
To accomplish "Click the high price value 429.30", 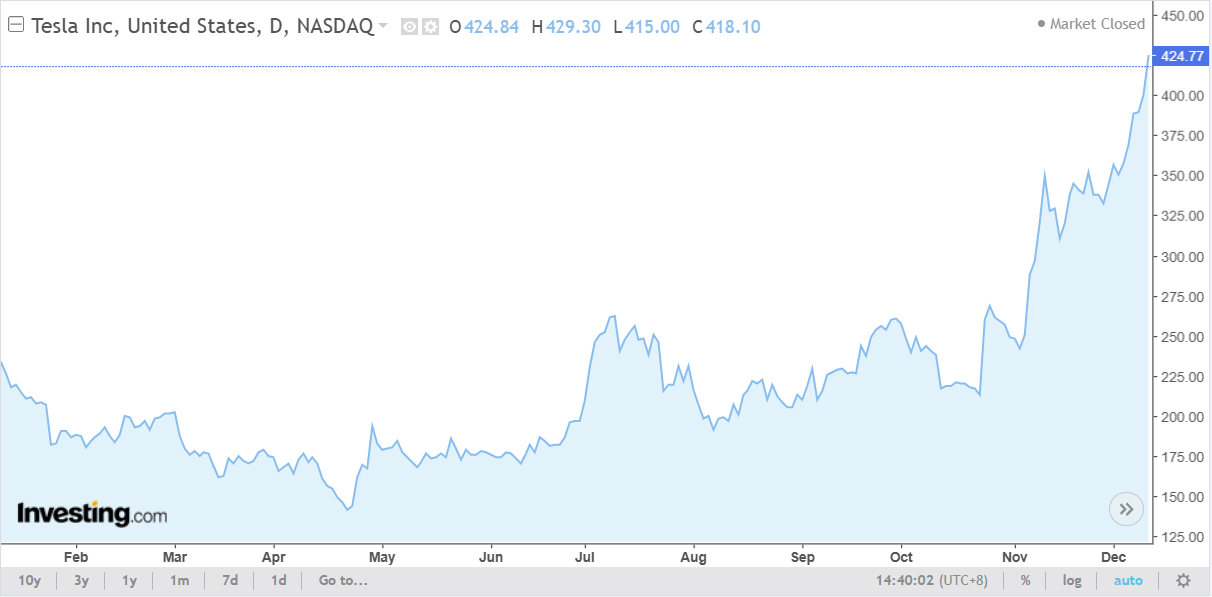I will pos(573,27).
